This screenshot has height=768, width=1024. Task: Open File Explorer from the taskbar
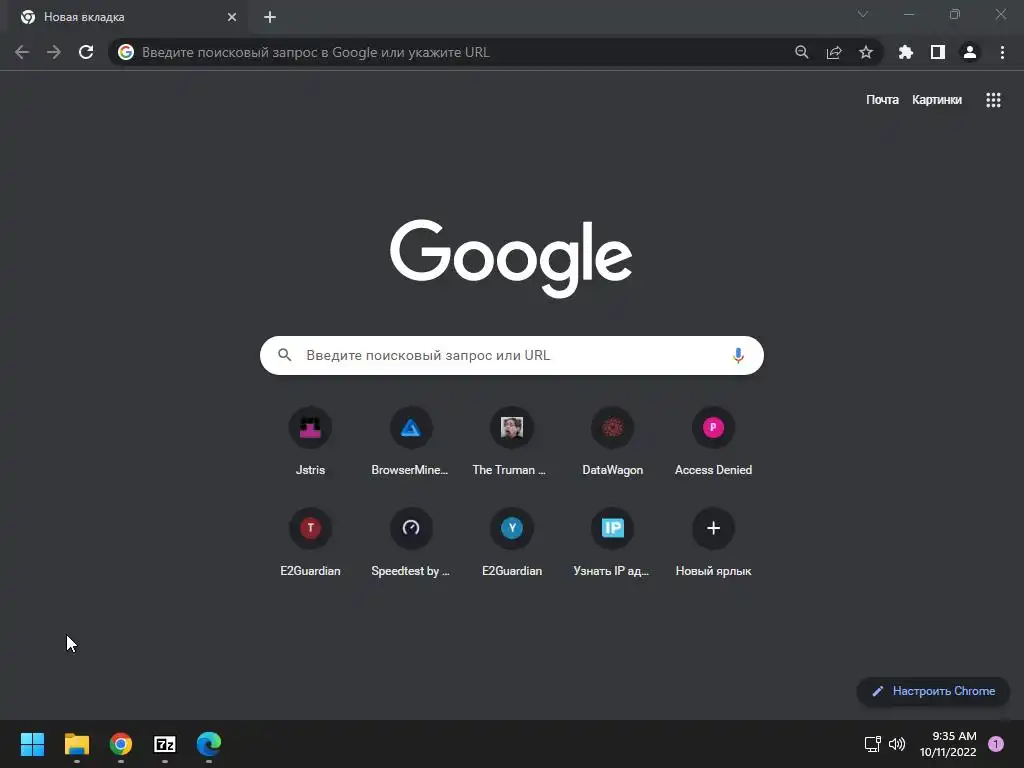click(x=76, y=744)
